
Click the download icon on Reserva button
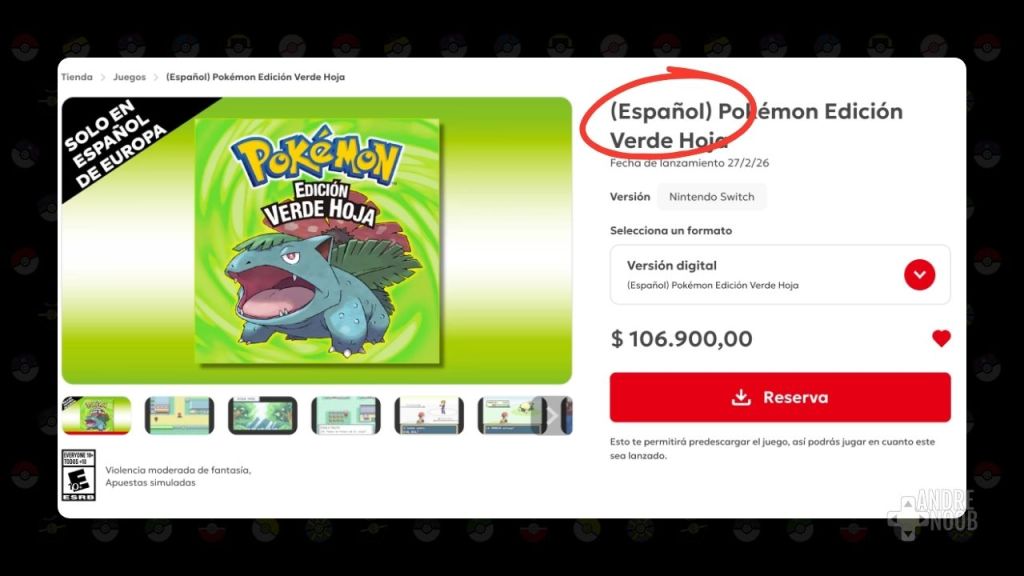coord(741,397)
